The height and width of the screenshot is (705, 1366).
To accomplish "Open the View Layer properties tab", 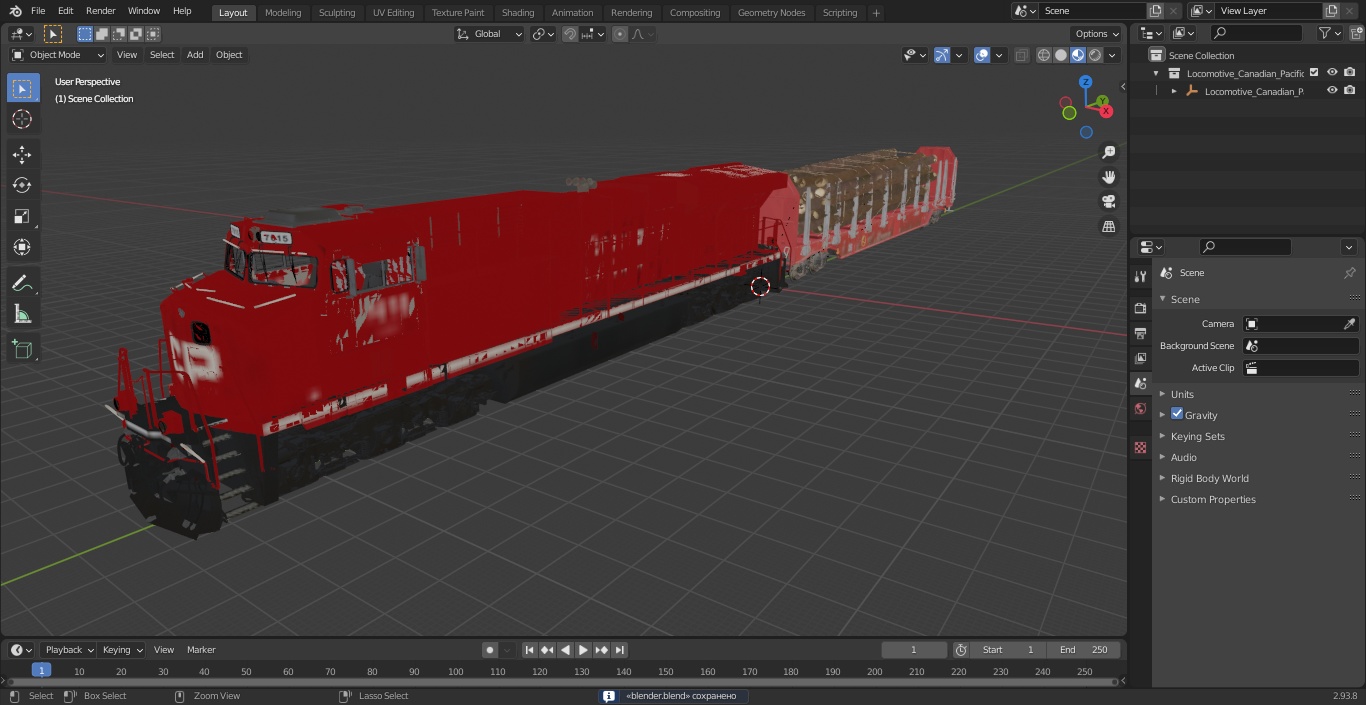I will pyautogui.click(x=1140, y=358).
